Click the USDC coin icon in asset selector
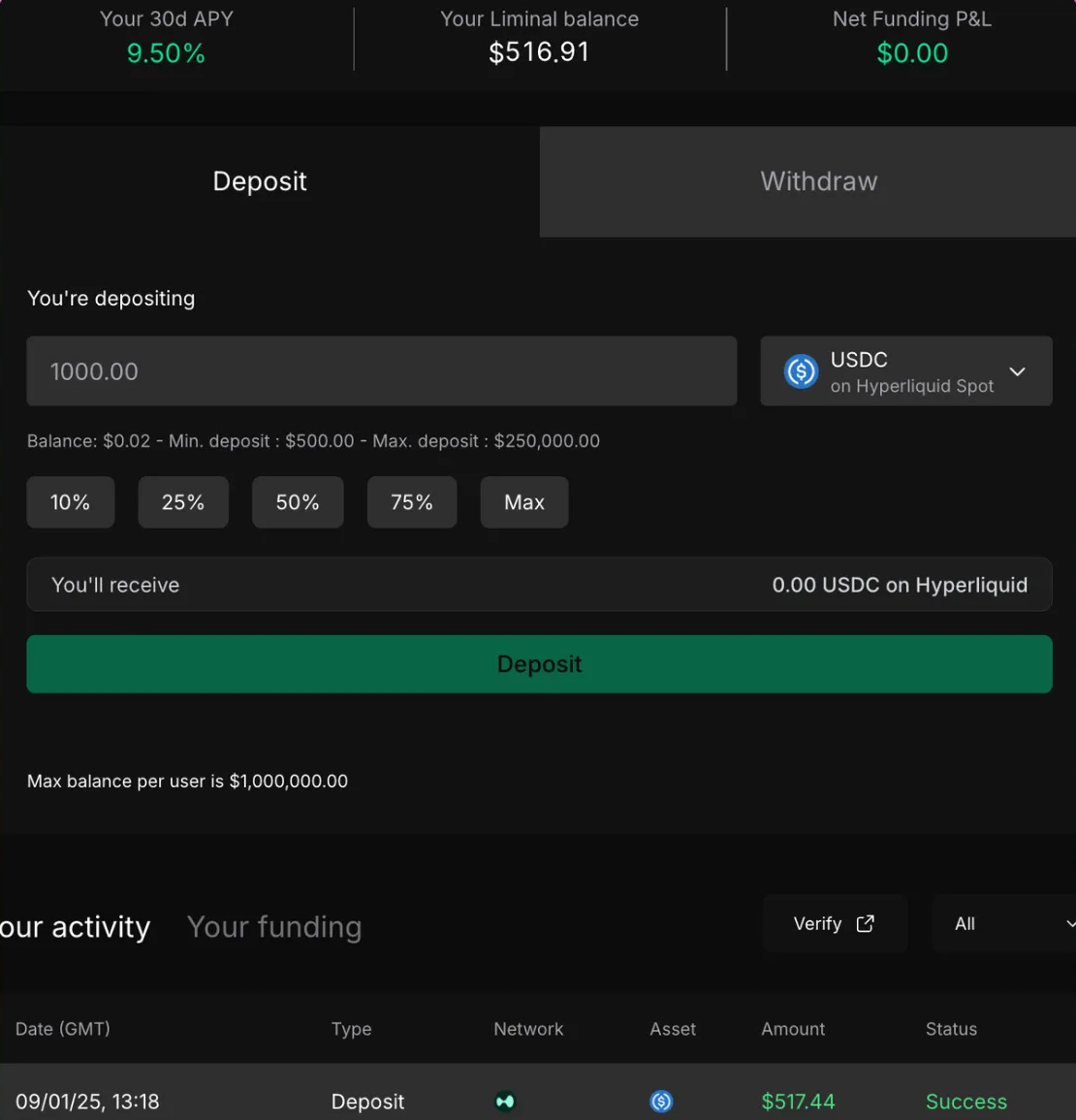Image resolution: width=1076 pixels, height=1120 pixels. pyautogui.click(x=801, y=371)
